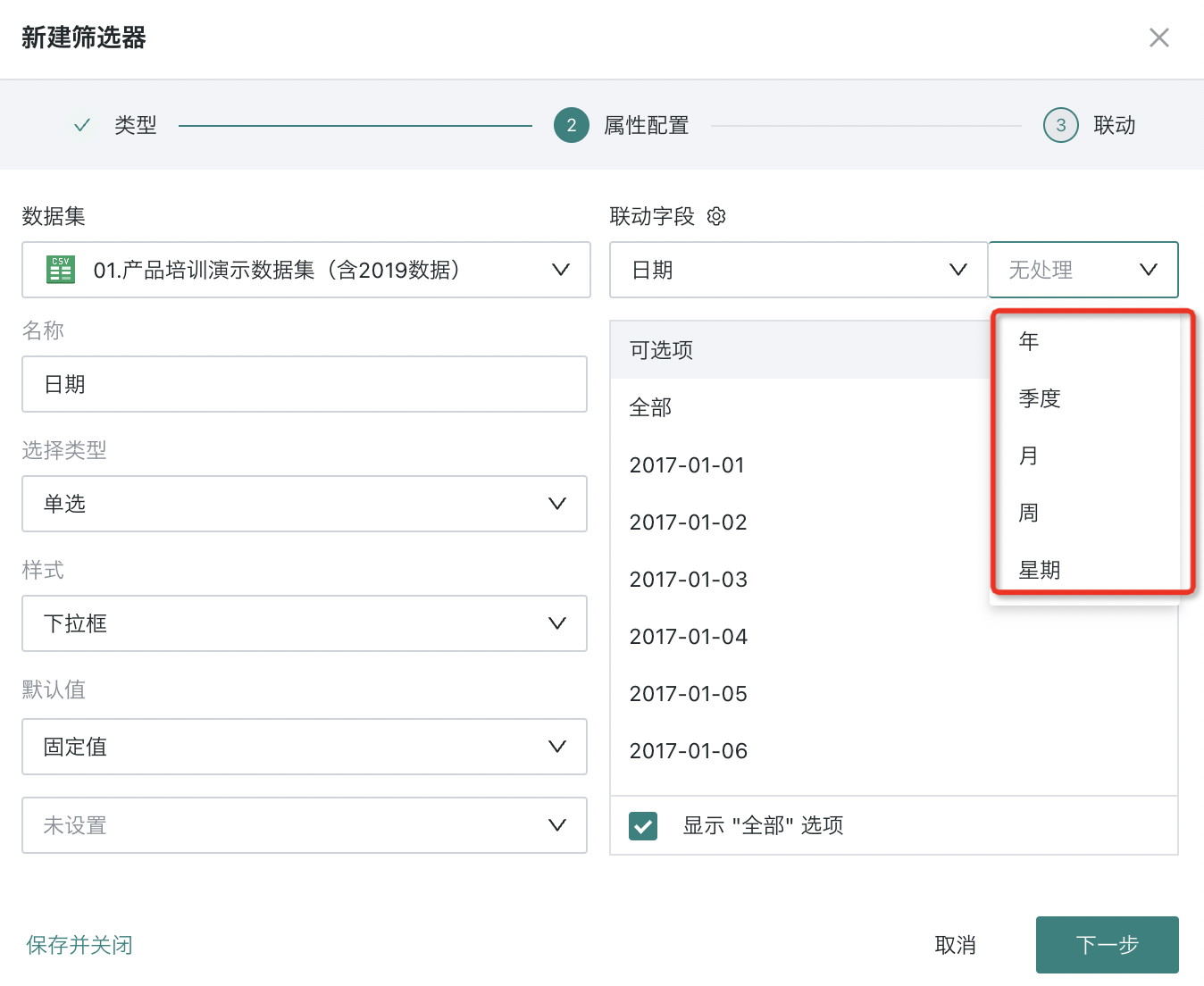
Task: Click the 保存并关闭 link
Action: 79,945
